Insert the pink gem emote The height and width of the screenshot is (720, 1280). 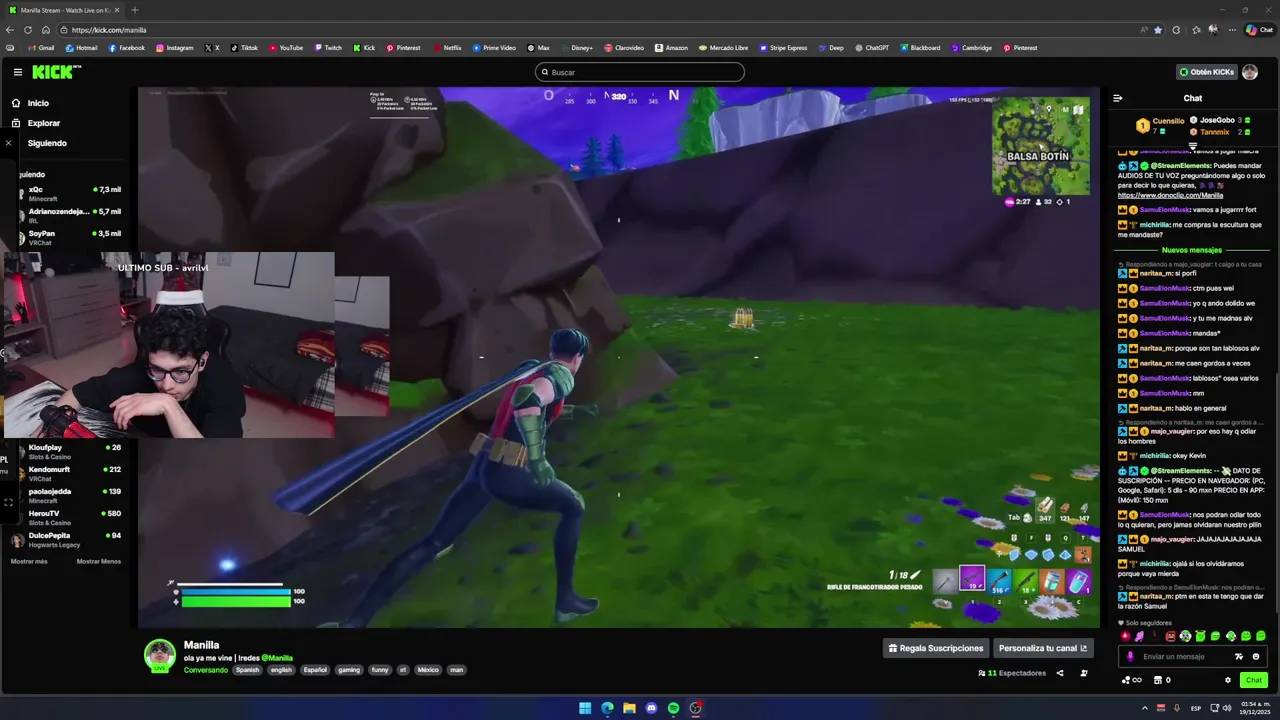click(x=1126, y=636)
